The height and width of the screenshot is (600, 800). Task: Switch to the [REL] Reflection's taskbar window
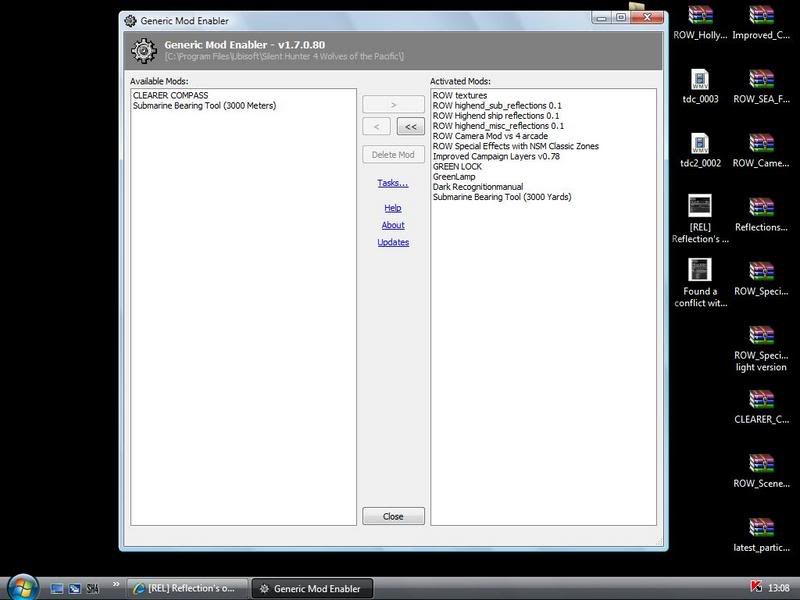[187, 588]
